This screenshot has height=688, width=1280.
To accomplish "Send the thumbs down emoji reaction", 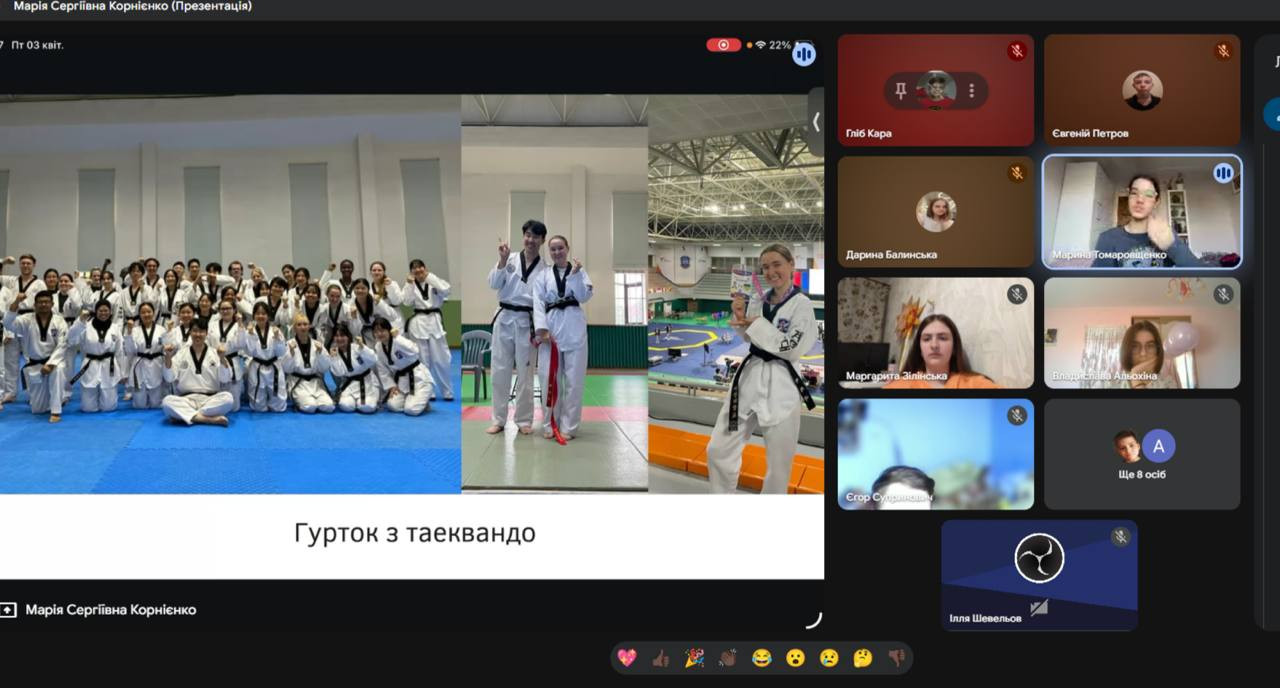I will [x=897, y=658].
